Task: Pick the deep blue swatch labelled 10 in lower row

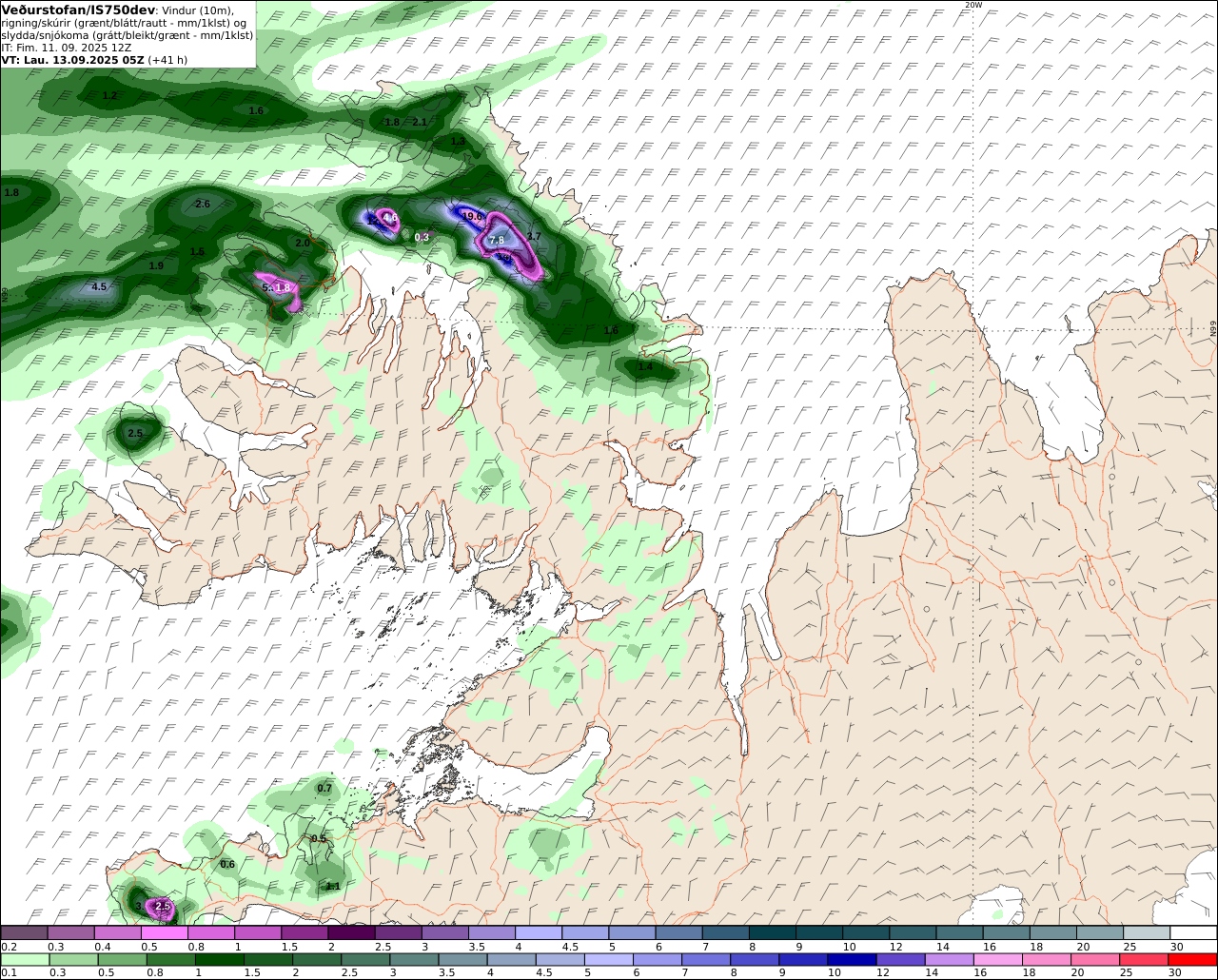Action: [851, 960]
